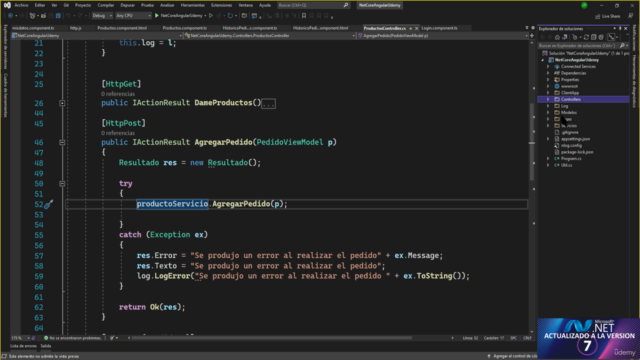The width and height of the screenshot is (640, 360).
Task: Open the Extensiones menu
Action: coord(222,5)
